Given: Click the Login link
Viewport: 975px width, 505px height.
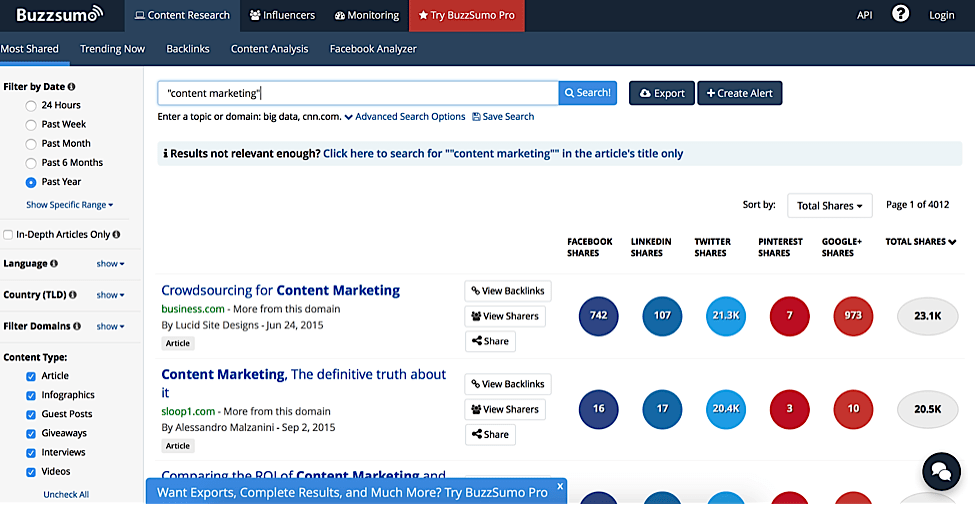Looking at the screenshot, I should 941,16.
